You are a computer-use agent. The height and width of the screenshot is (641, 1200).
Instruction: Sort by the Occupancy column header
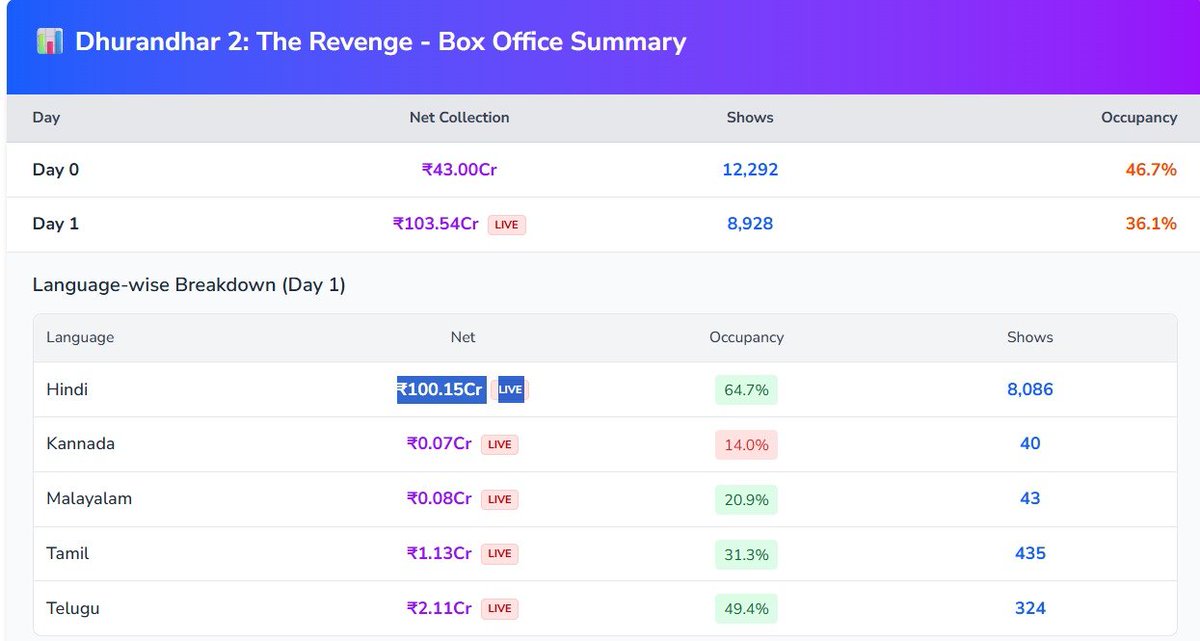pyautogui.click(x=1139, y=117)
